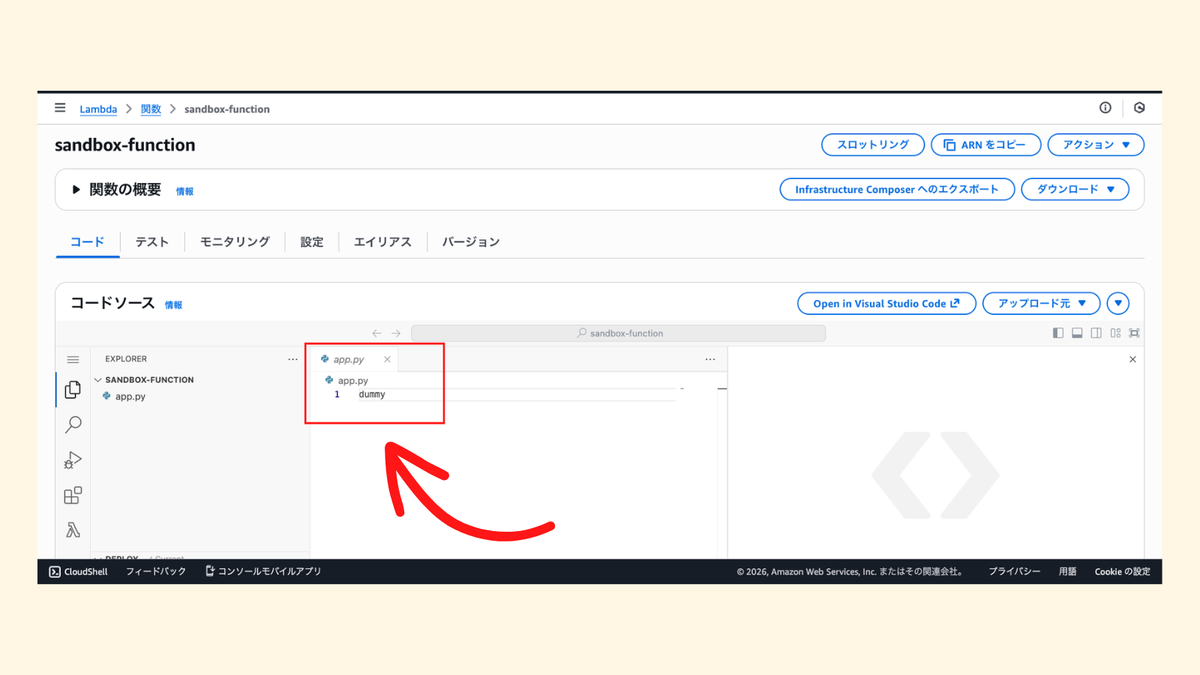Click the CloudShell icon in footer
This screenshot has height=675, width=1200.
tap(55, 572)
